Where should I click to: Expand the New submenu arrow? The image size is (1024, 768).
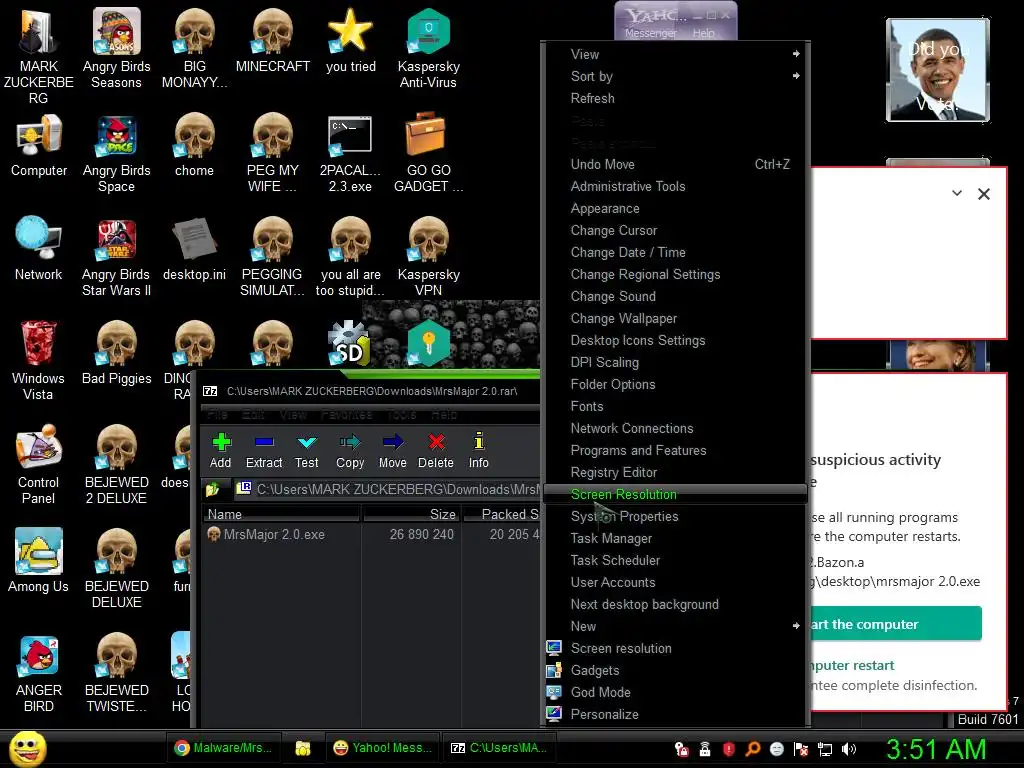pyautogui.click(x=795, y=626)
